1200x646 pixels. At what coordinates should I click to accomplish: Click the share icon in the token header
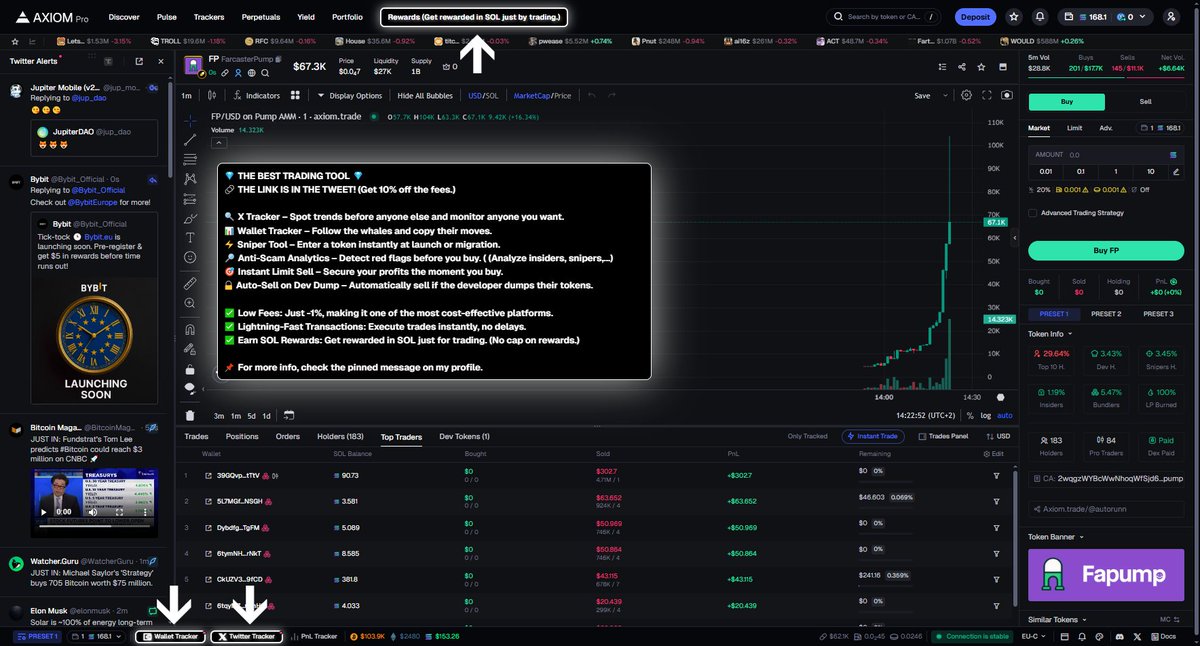pyautogui.click(x=962, y=67)
